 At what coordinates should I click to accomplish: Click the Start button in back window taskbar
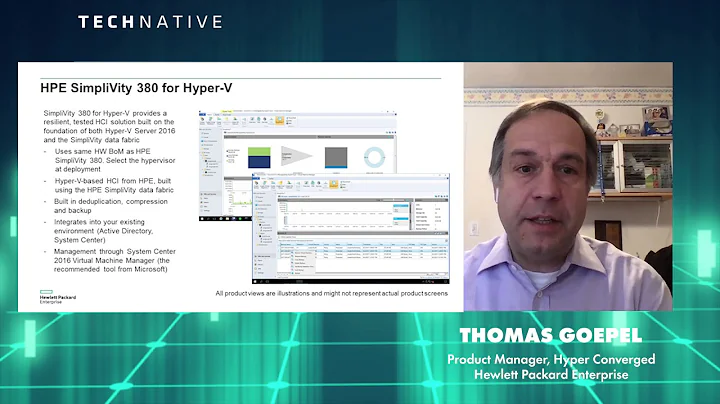pos(202,219)
